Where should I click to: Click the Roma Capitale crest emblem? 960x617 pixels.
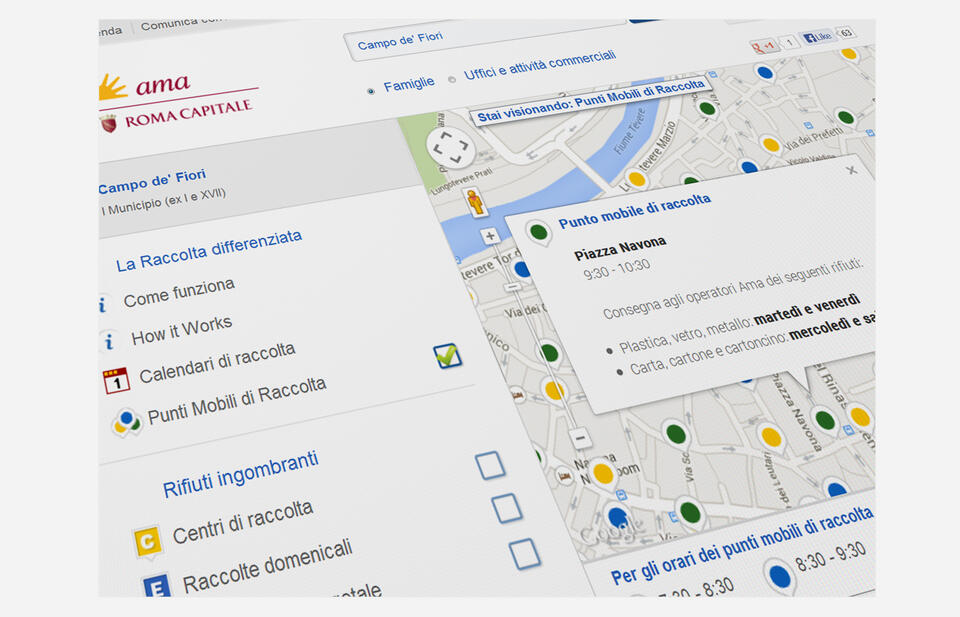click(109, 124)
